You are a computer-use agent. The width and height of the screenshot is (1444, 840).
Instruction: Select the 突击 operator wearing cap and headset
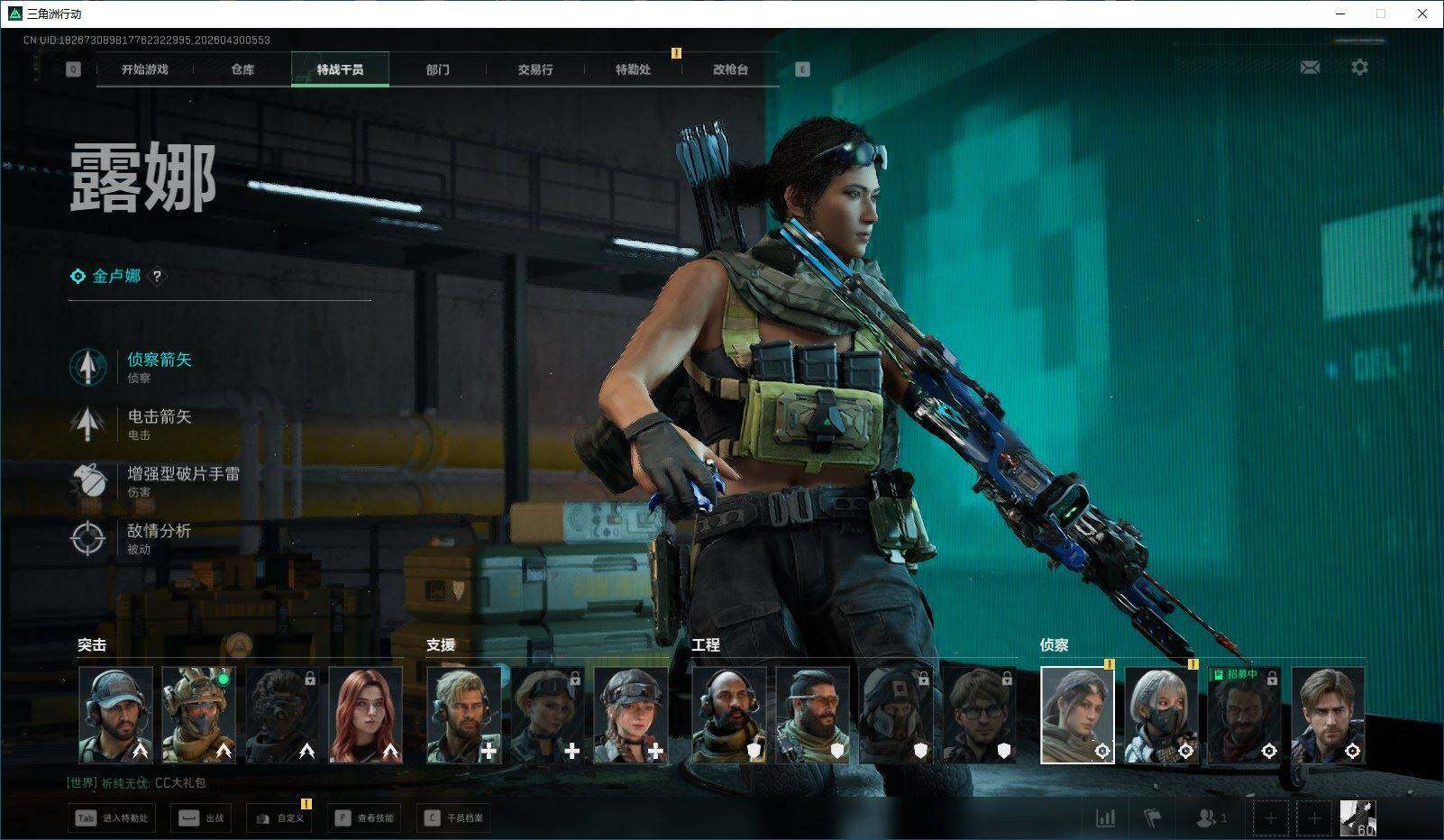pos(115,715)
